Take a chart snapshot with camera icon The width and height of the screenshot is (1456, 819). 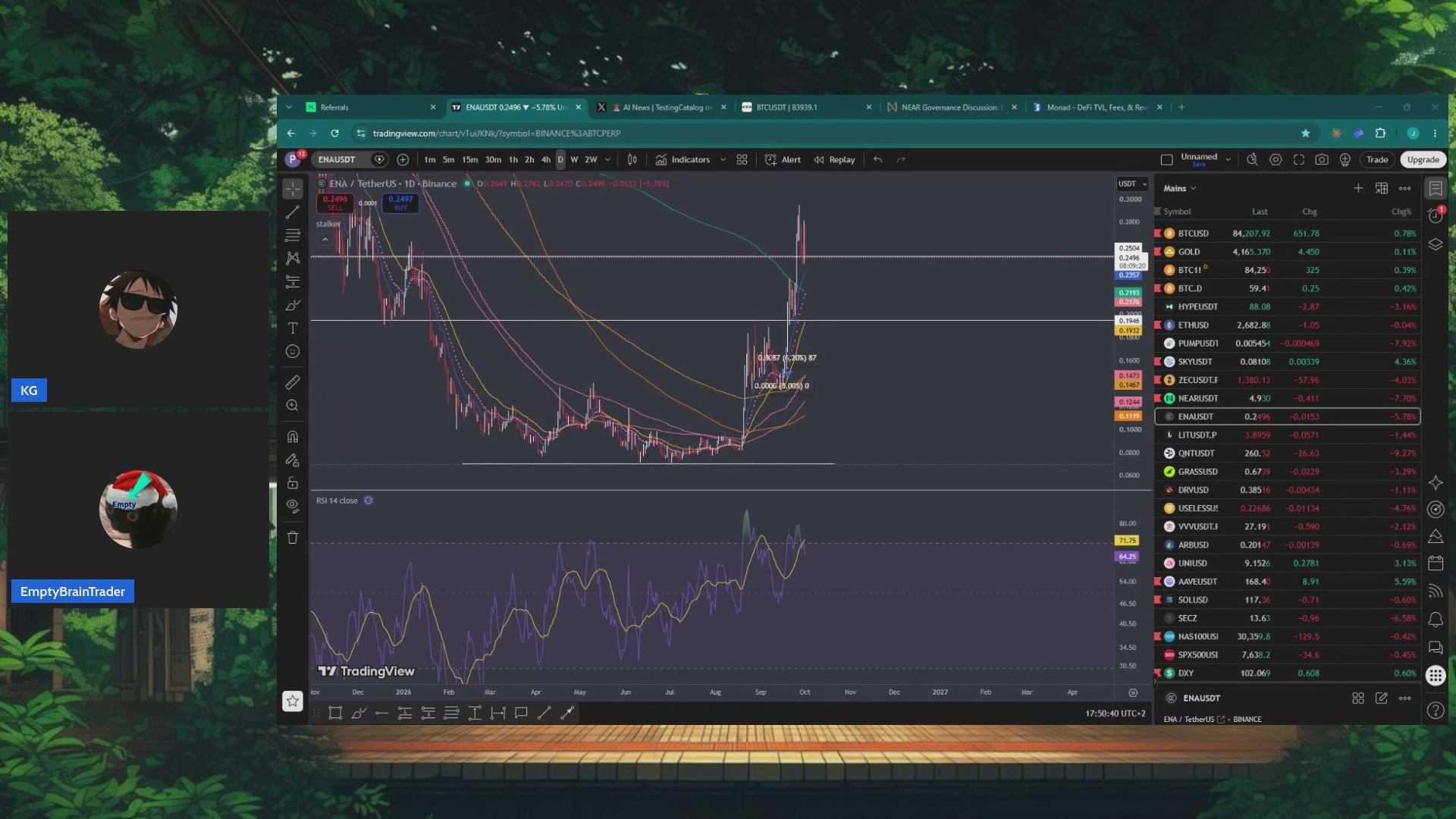pyautogui.click(x=1322, y=159)
